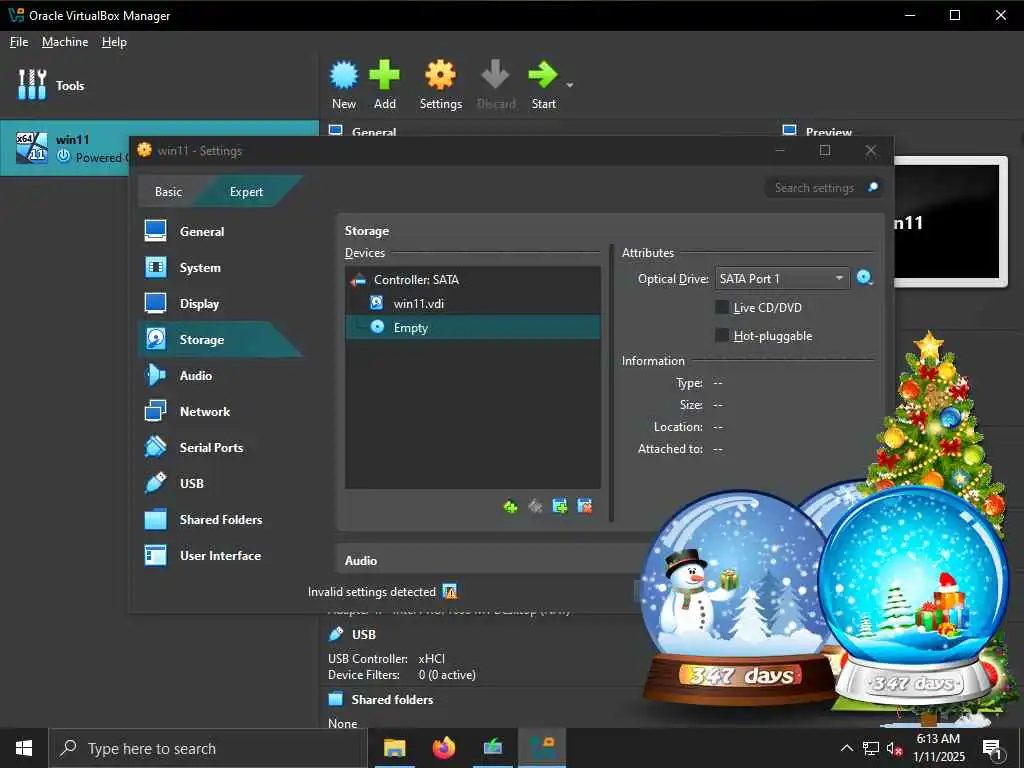Screen dimensions: 1024x768
Task: Open the notification center icon
Action: (x=992, y=748)
